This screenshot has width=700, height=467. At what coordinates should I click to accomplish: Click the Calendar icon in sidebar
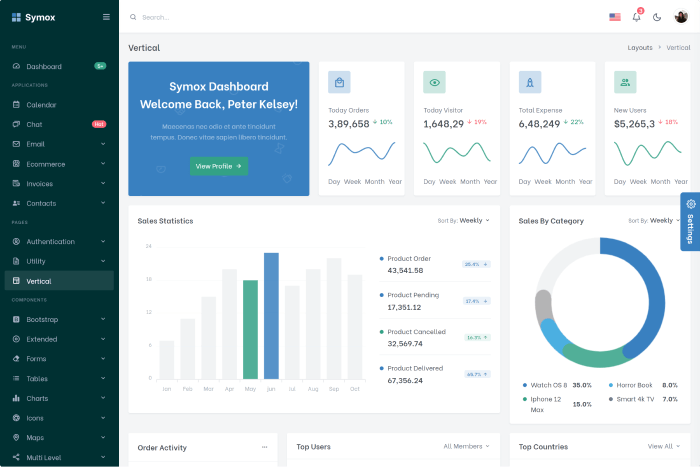16,104
